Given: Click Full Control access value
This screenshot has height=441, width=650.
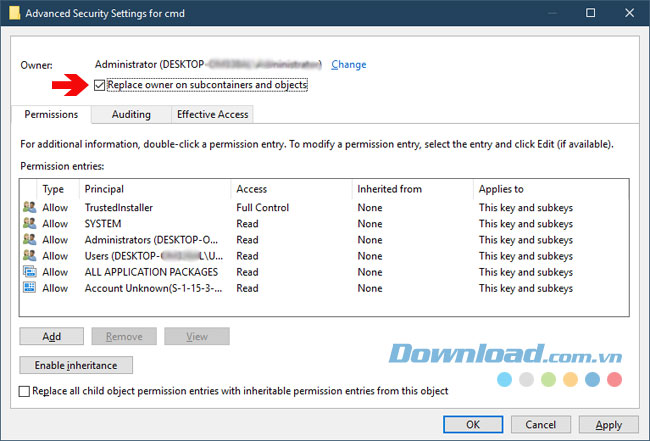Looking at the screenshot, I should (x=262, y=207).
